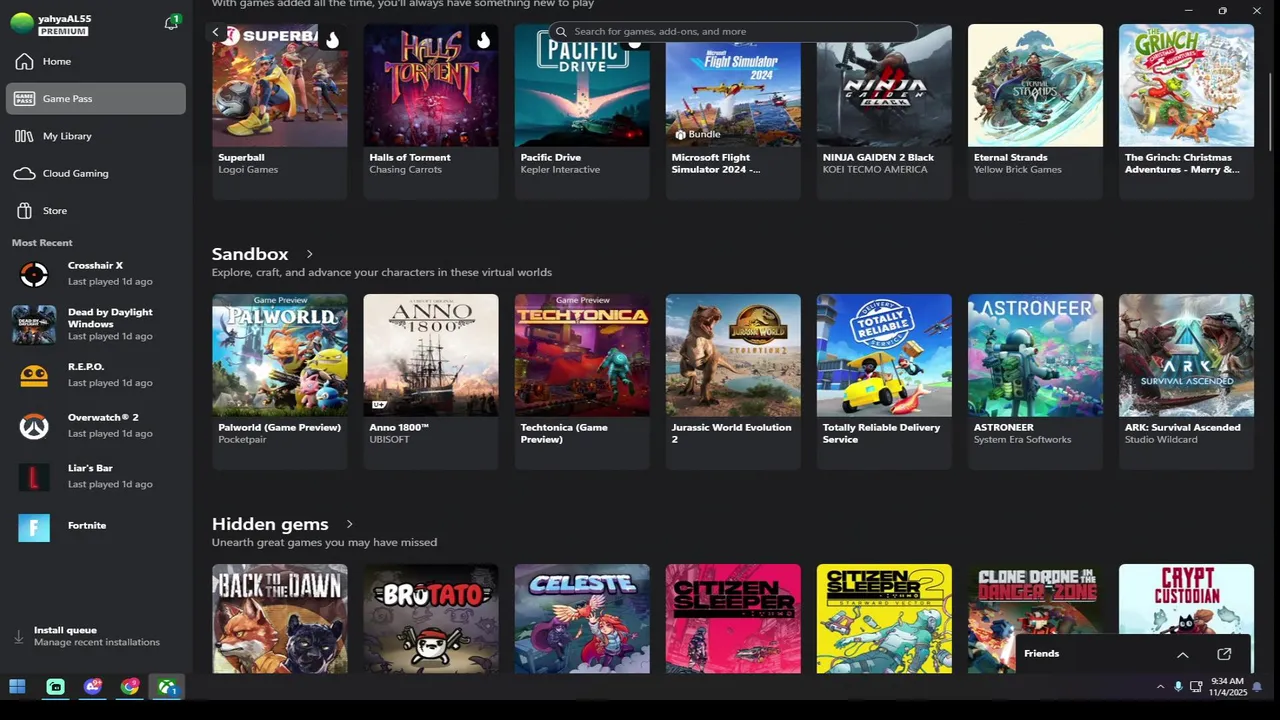The height and width of the screenshot is (720, 1280).
Task: Click the search field for games
Action: pyautogui.click(x=733, y=31)
